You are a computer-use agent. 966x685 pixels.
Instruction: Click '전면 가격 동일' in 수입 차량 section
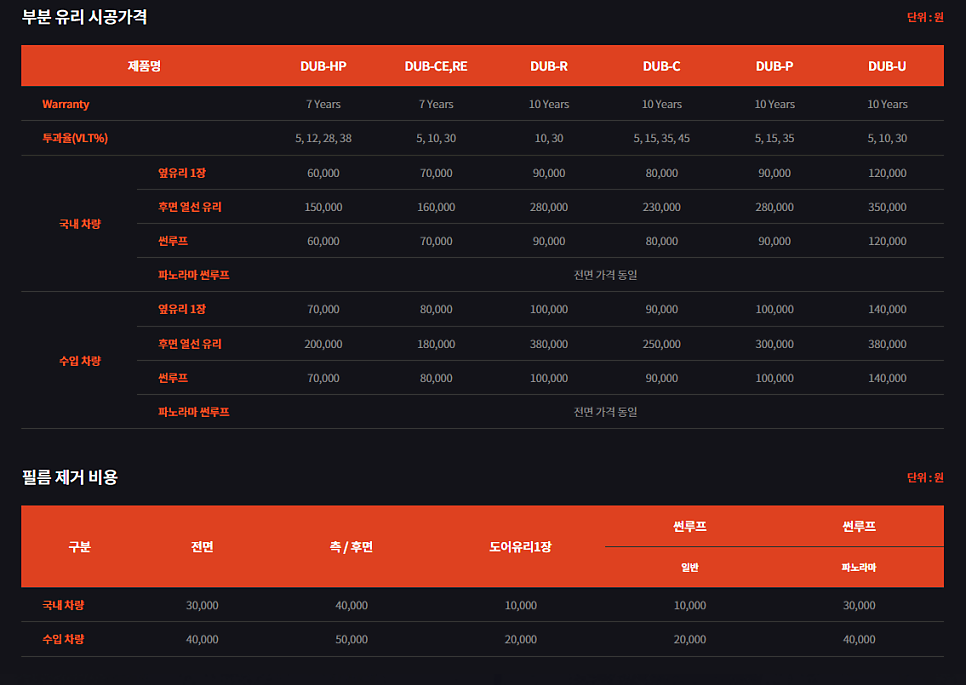pyautogui.click(x=606, y=411)
